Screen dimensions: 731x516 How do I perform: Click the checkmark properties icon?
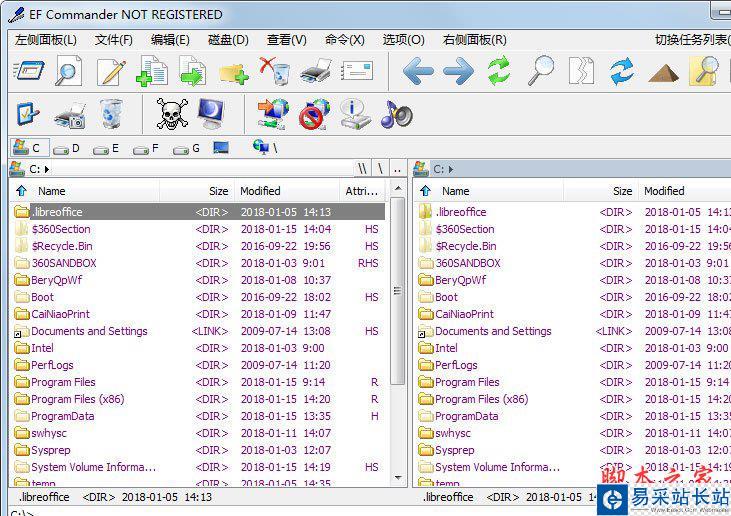28,114
